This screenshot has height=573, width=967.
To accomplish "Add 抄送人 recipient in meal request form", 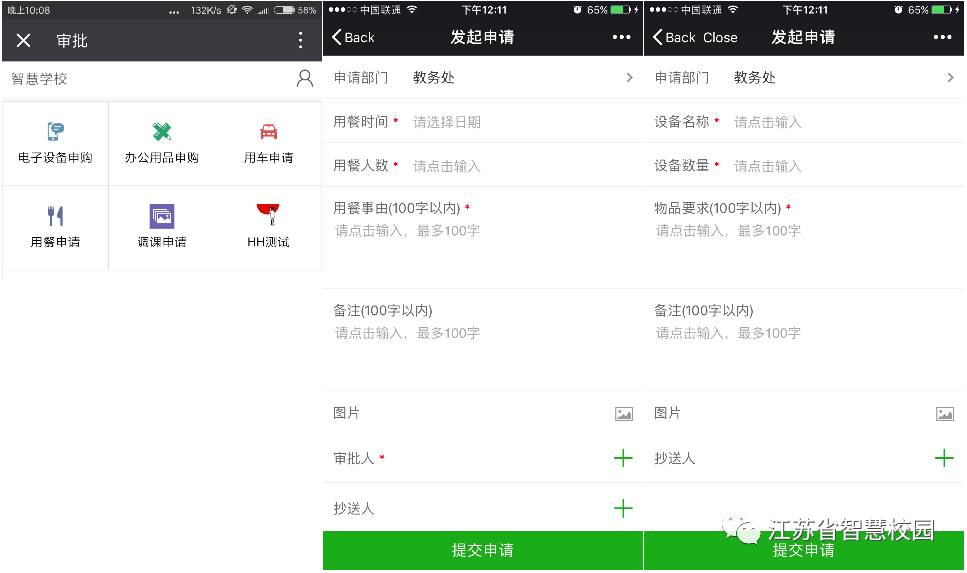I will [623, 509].
